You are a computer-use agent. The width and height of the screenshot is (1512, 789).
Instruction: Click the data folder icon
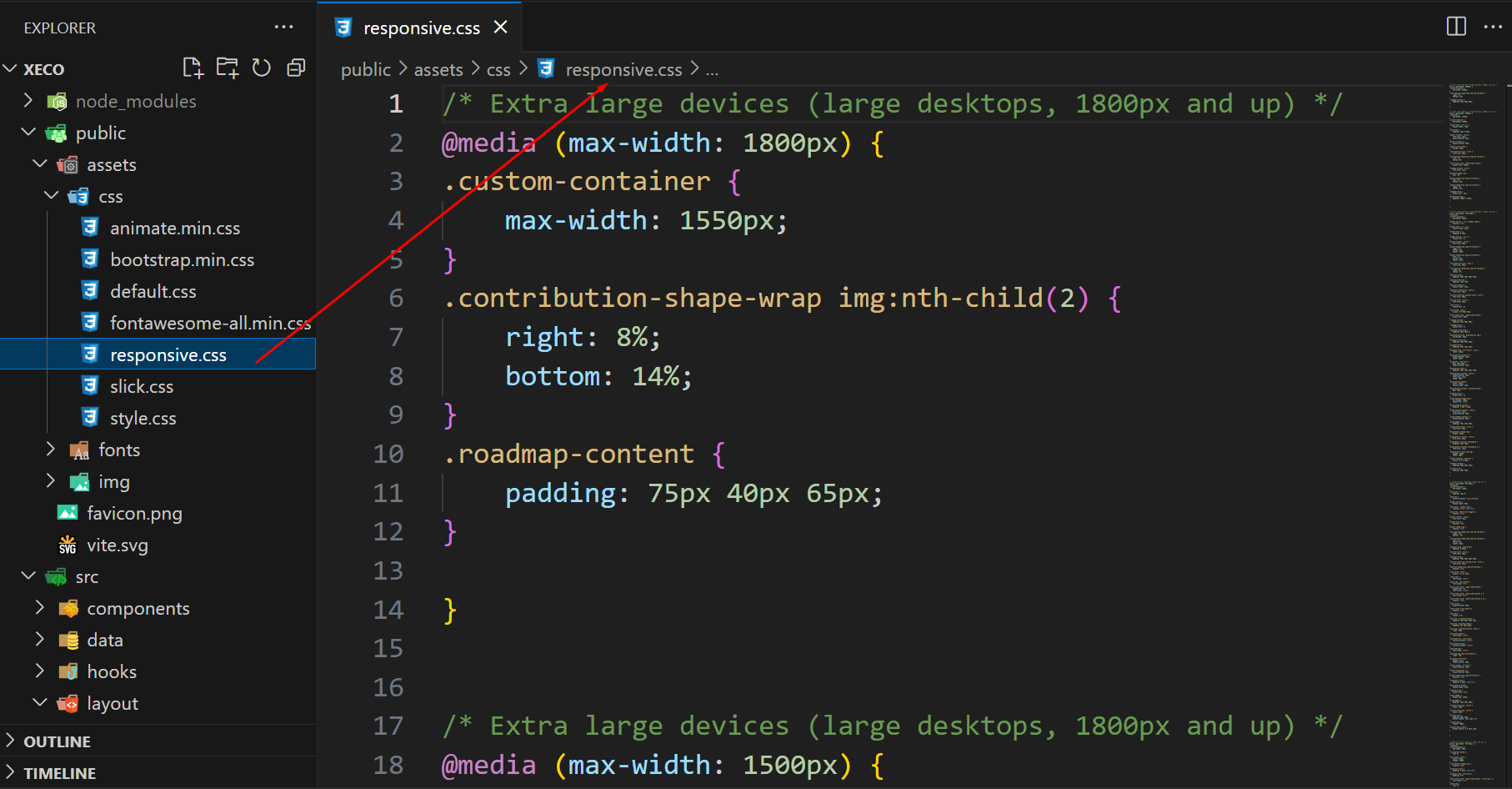68,641
